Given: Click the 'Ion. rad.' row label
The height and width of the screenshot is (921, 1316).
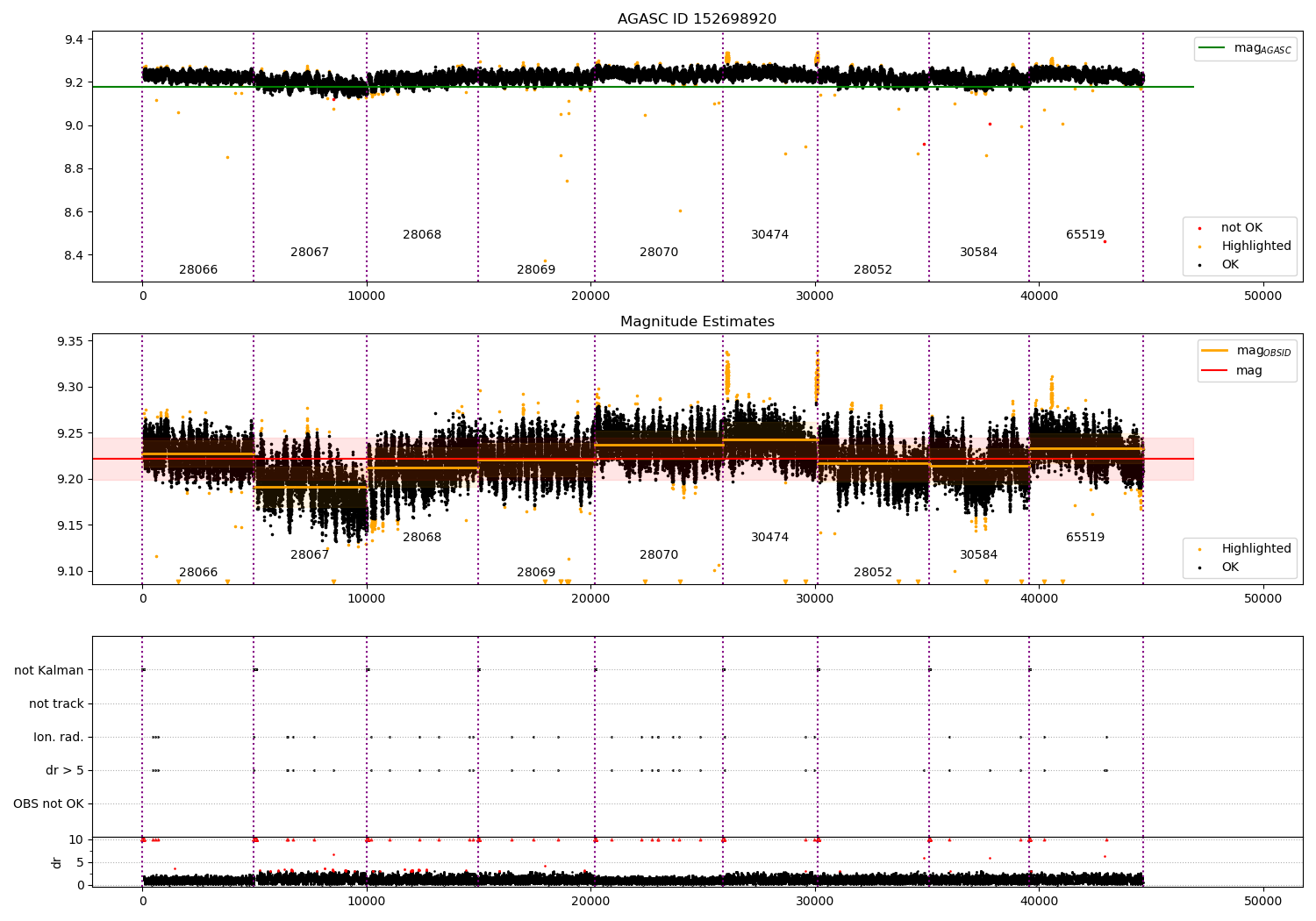Looking at the screenshot, I should tap(59, 738).
